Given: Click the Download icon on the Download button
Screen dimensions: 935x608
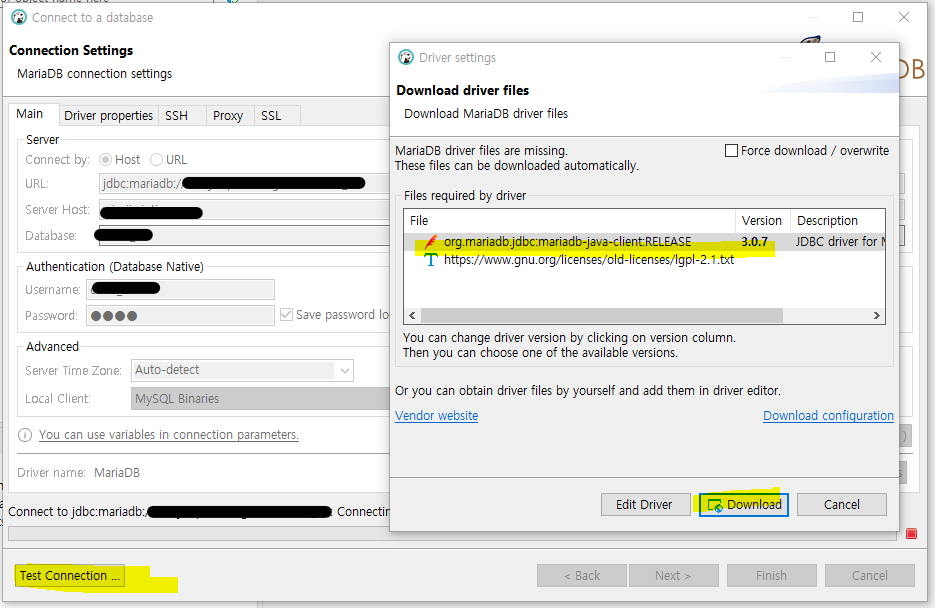Looking at the screenshot, I should pos(715,505).
